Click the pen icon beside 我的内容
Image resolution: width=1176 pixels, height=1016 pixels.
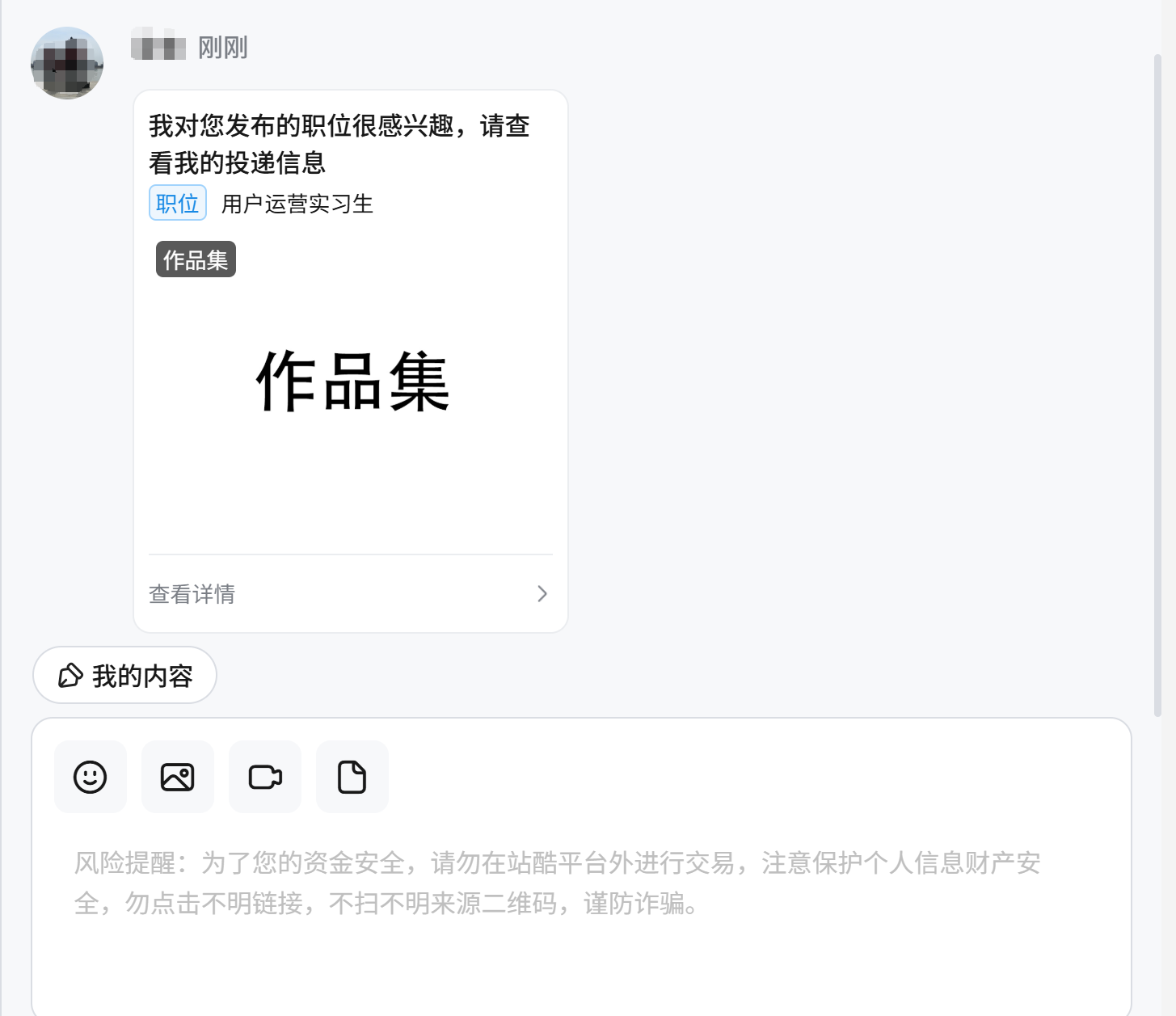click(x=70, y=676)
